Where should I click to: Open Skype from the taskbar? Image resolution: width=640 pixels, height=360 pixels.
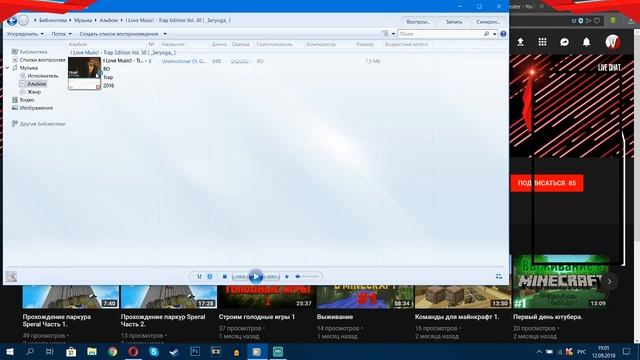coord(154,352)
